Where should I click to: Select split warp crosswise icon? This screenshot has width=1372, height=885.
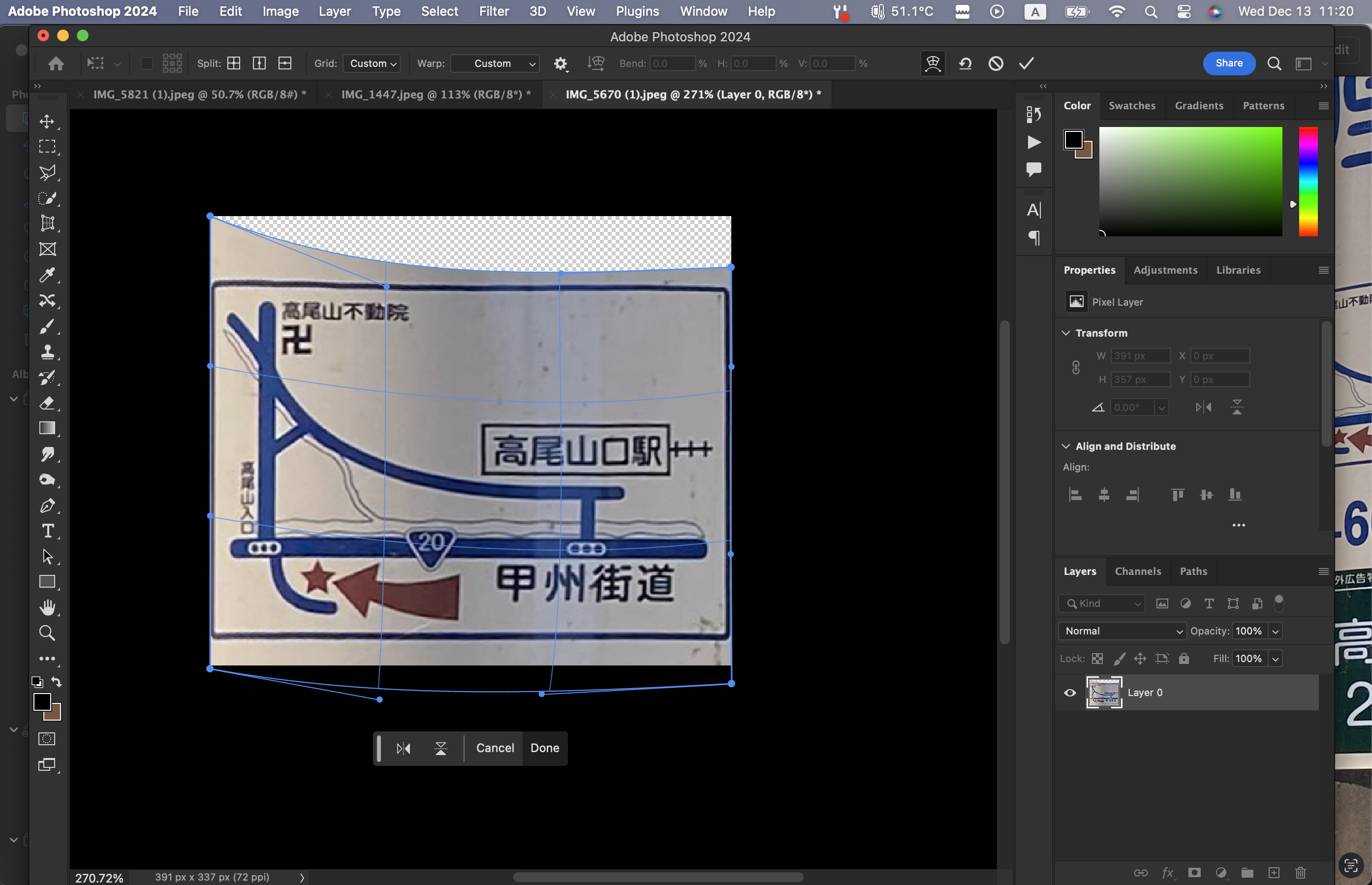pos(234,63)
